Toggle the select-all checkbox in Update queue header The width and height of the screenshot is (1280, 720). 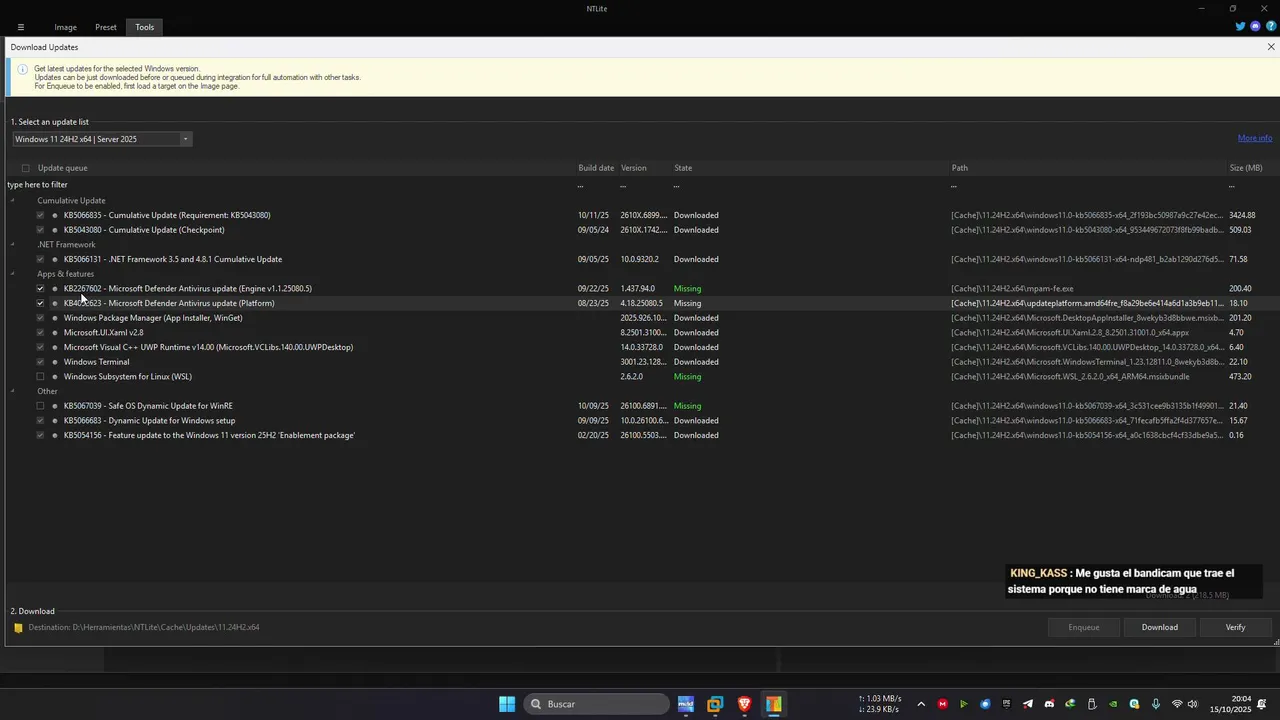tap(26, 168)
